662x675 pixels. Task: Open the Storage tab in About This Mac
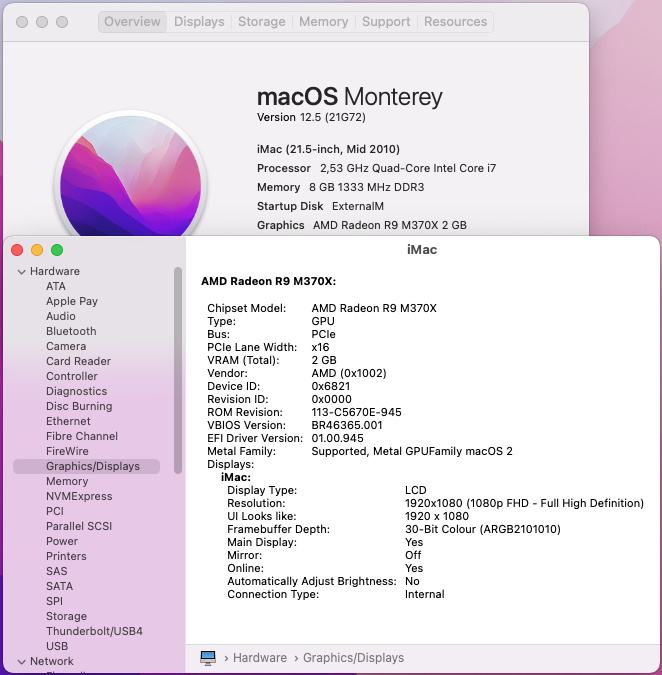click(262, 22)
